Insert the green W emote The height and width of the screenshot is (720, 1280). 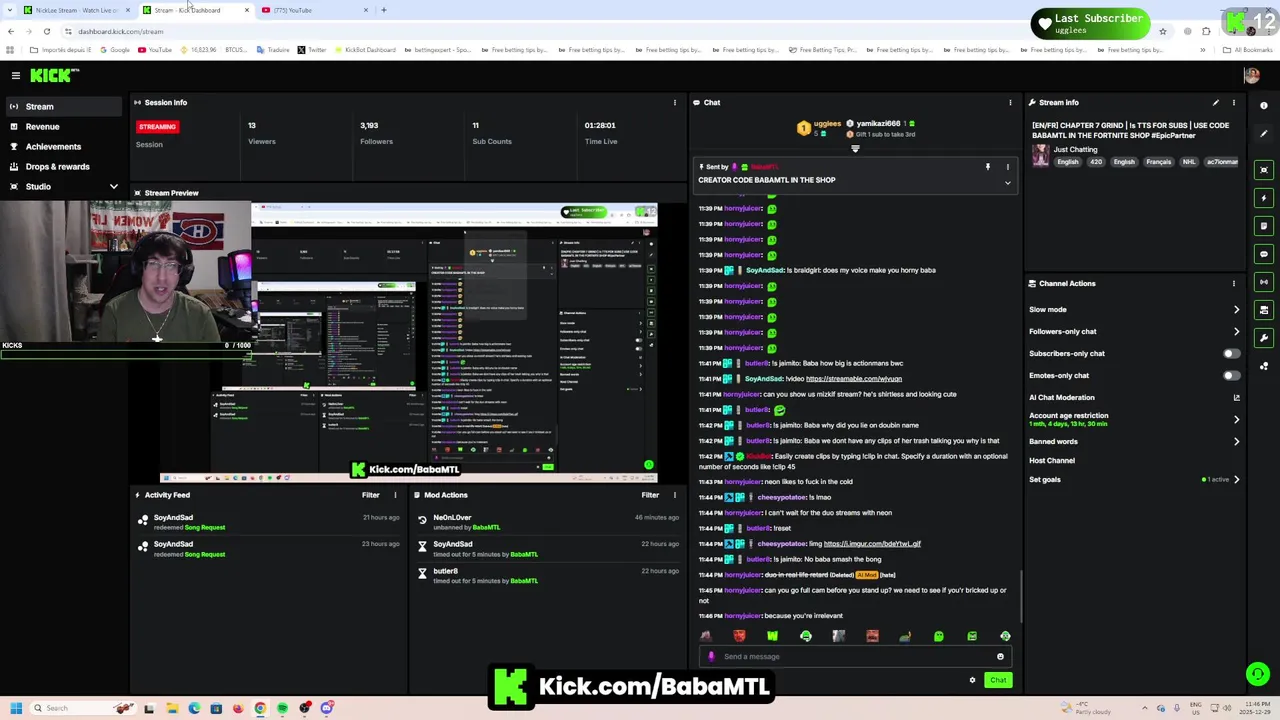click(772, 636)
